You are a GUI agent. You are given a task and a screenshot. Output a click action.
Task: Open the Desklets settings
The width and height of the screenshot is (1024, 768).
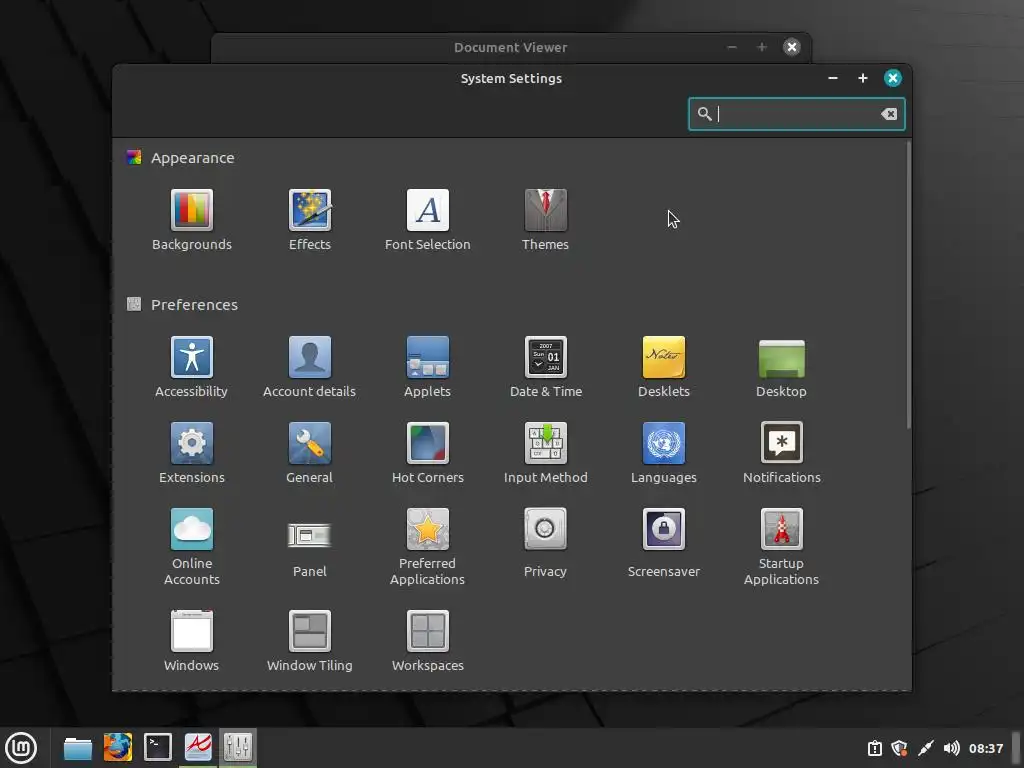click(x=664, y=367)
